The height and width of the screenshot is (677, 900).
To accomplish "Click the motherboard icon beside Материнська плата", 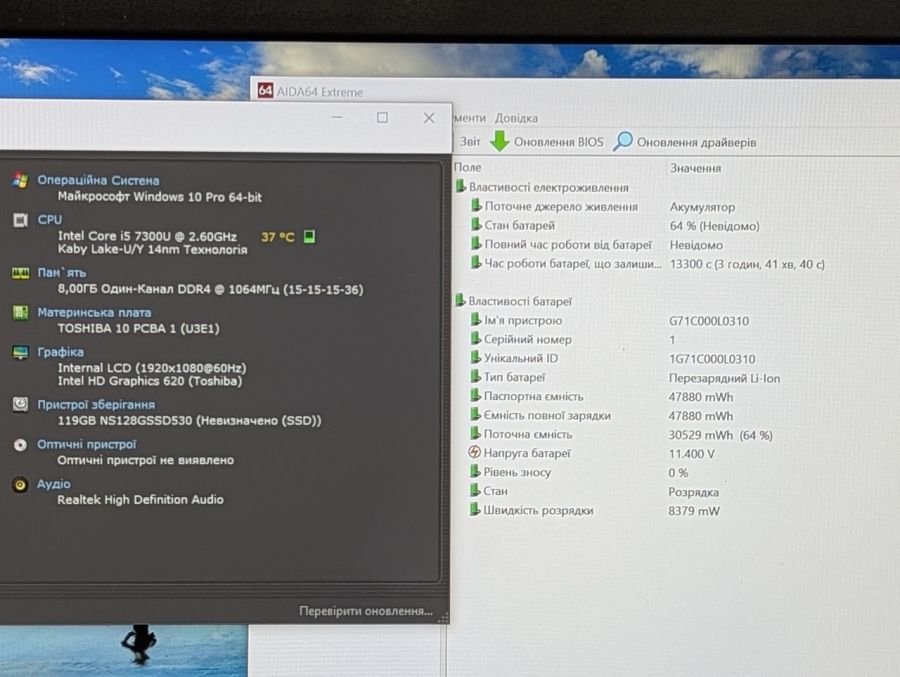I will tap(20, 312).
